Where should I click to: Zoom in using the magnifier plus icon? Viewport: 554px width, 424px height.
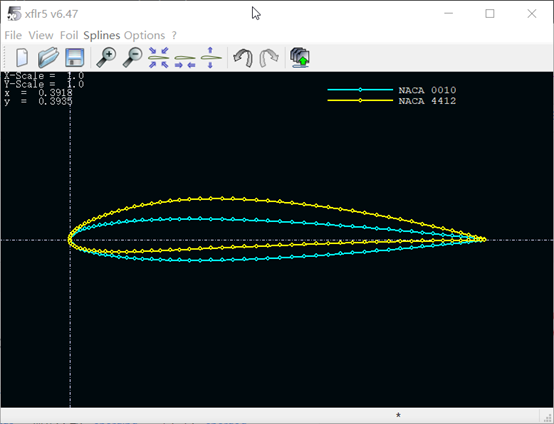click(106, 57)
